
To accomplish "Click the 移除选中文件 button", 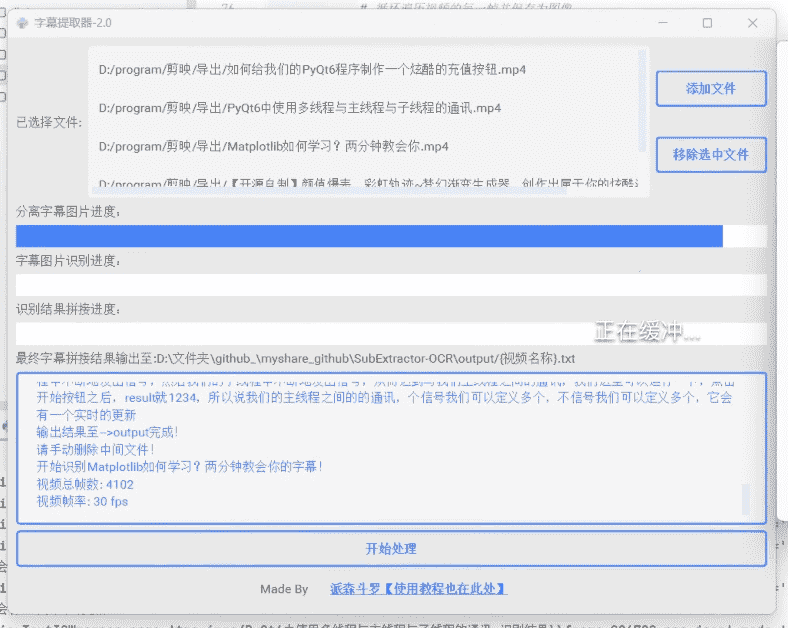I will click(710, 155).
